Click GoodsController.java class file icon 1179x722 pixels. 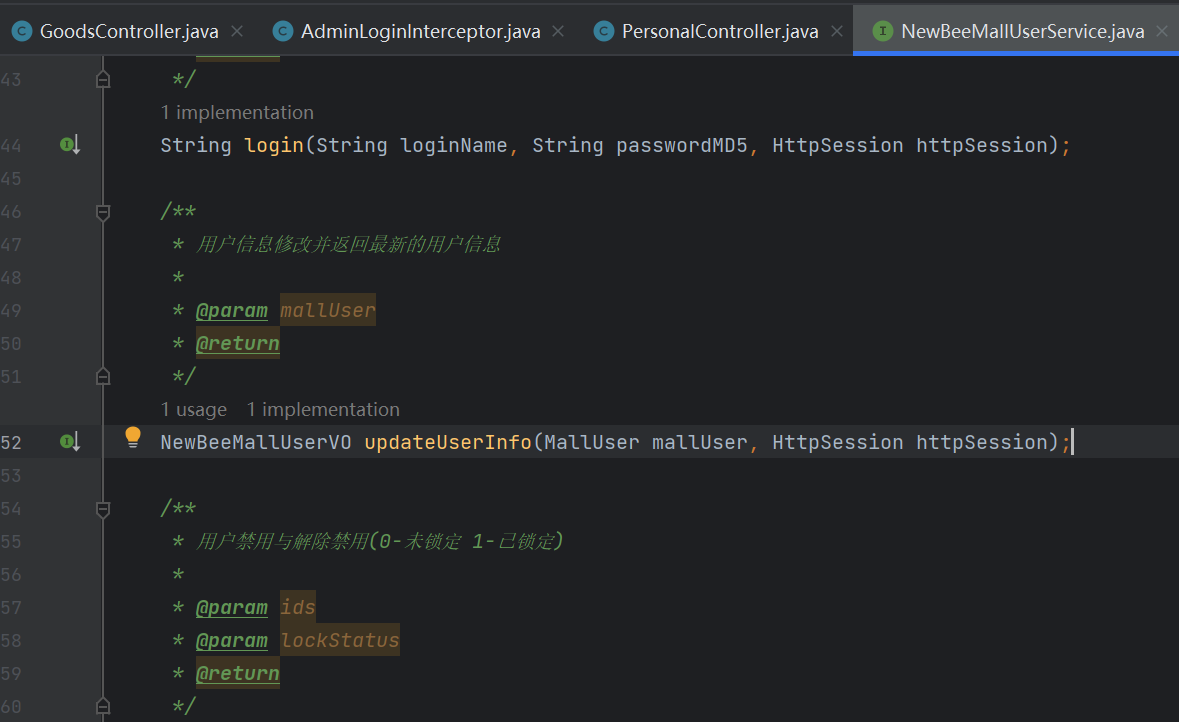[x=22, y=32]
